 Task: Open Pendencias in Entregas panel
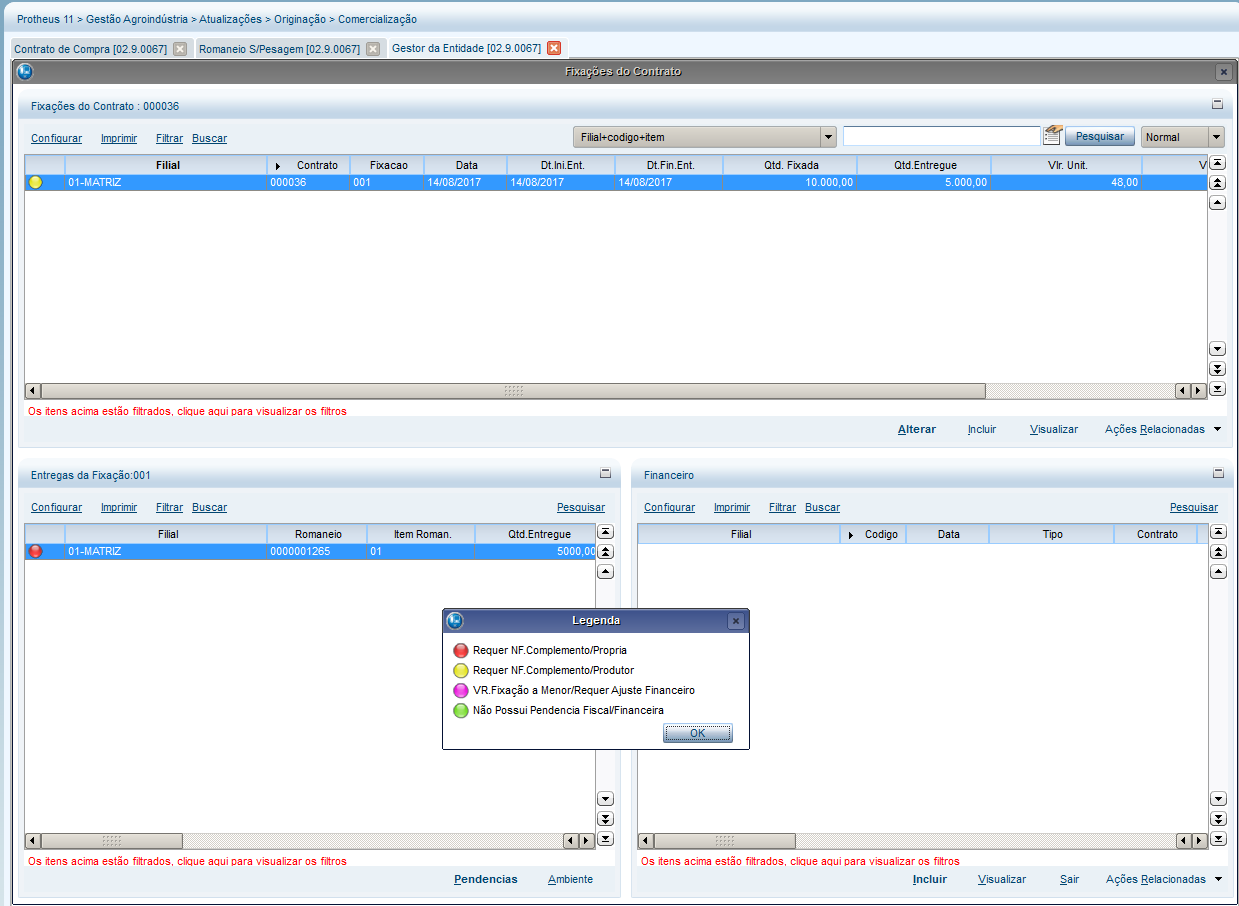[x=486, y=879]
